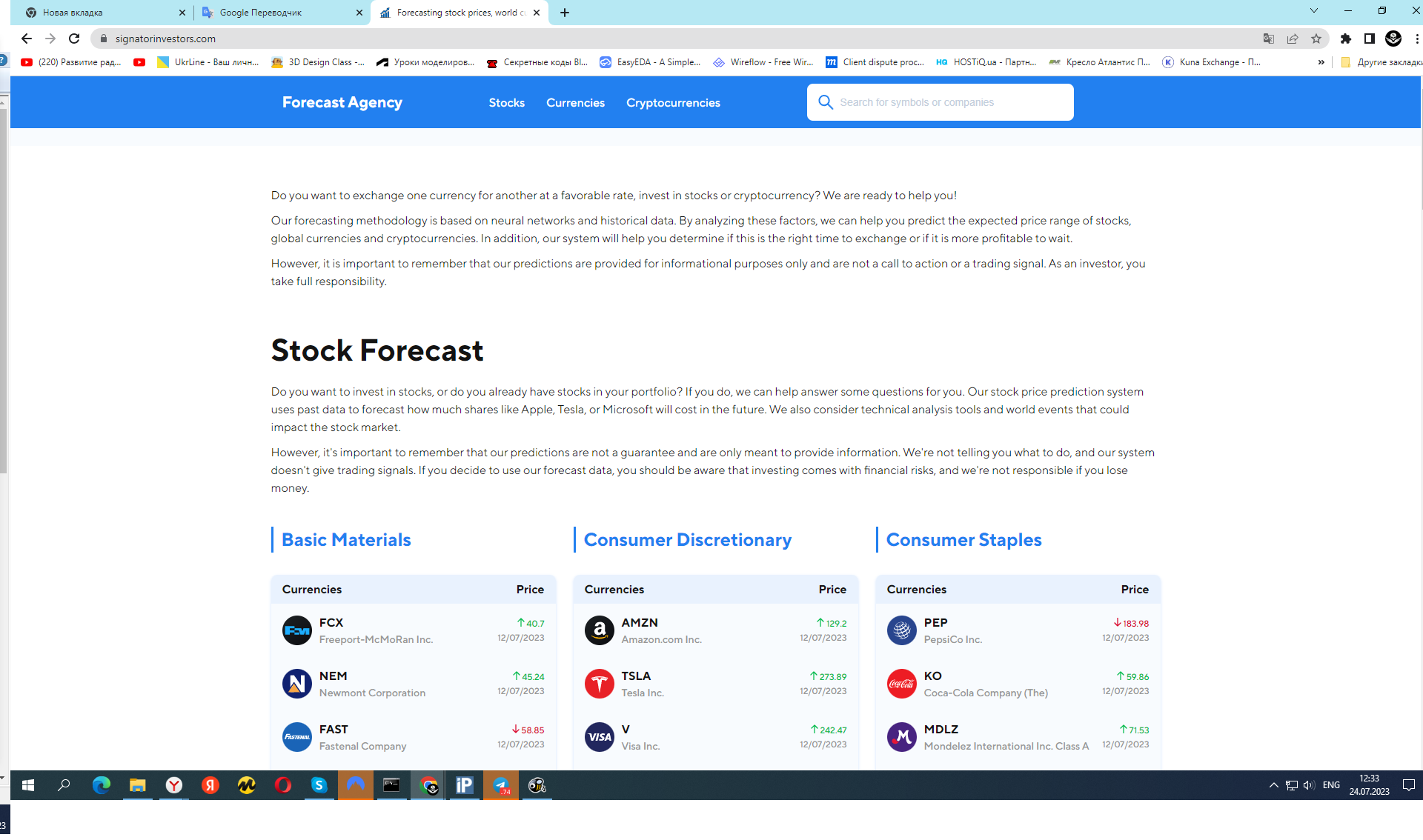Open the MDLZ stock forecast
This screenshot has height=840, width=1423.
[x=1018, y=737]
